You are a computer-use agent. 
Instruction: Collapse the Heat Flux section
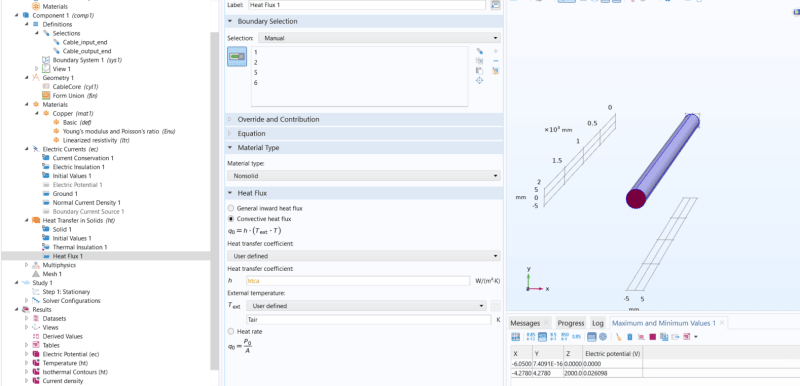(229, 193)
